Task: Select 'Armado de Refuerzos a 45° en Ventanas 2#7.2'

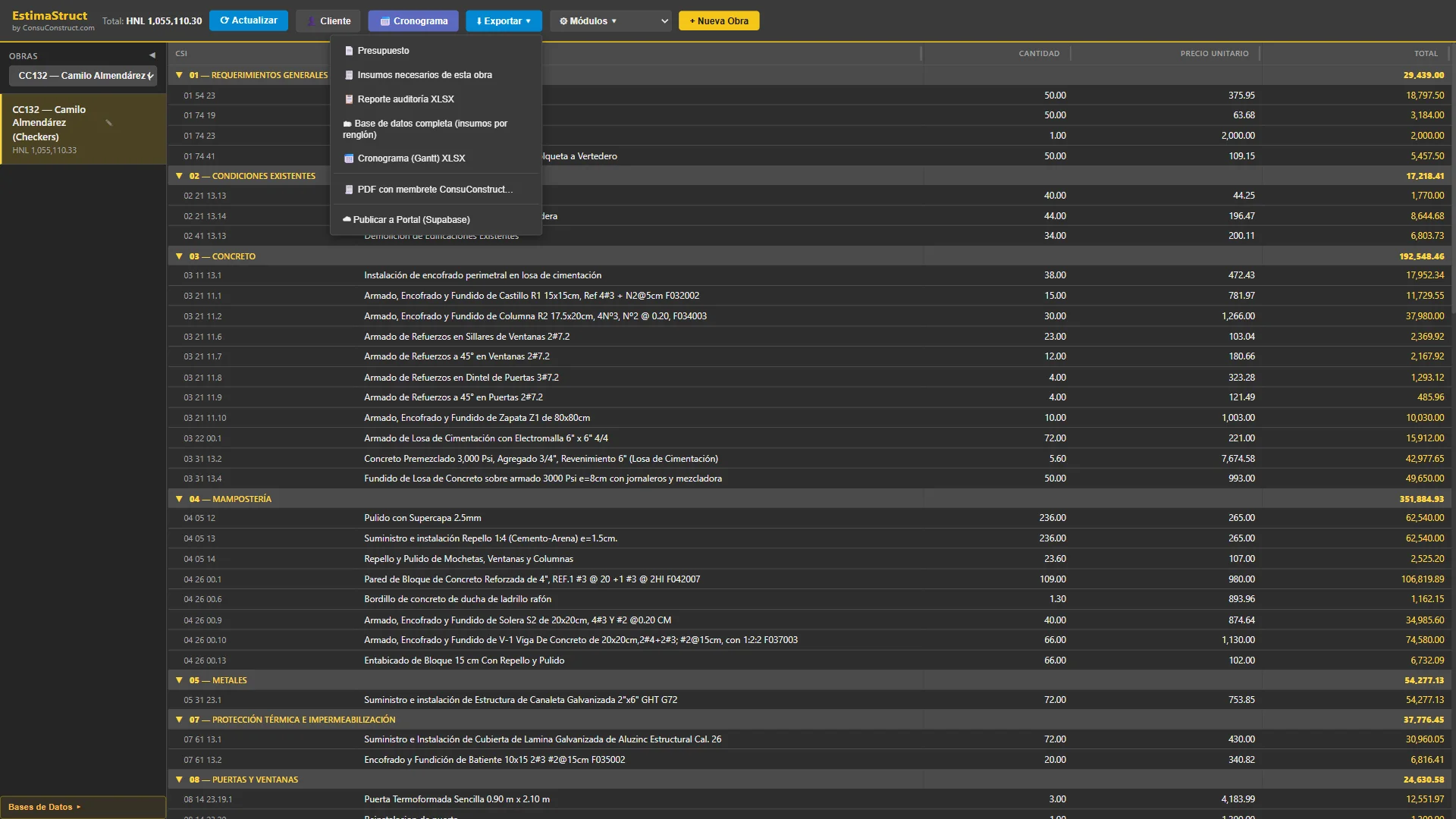Action: click(808, 356)
